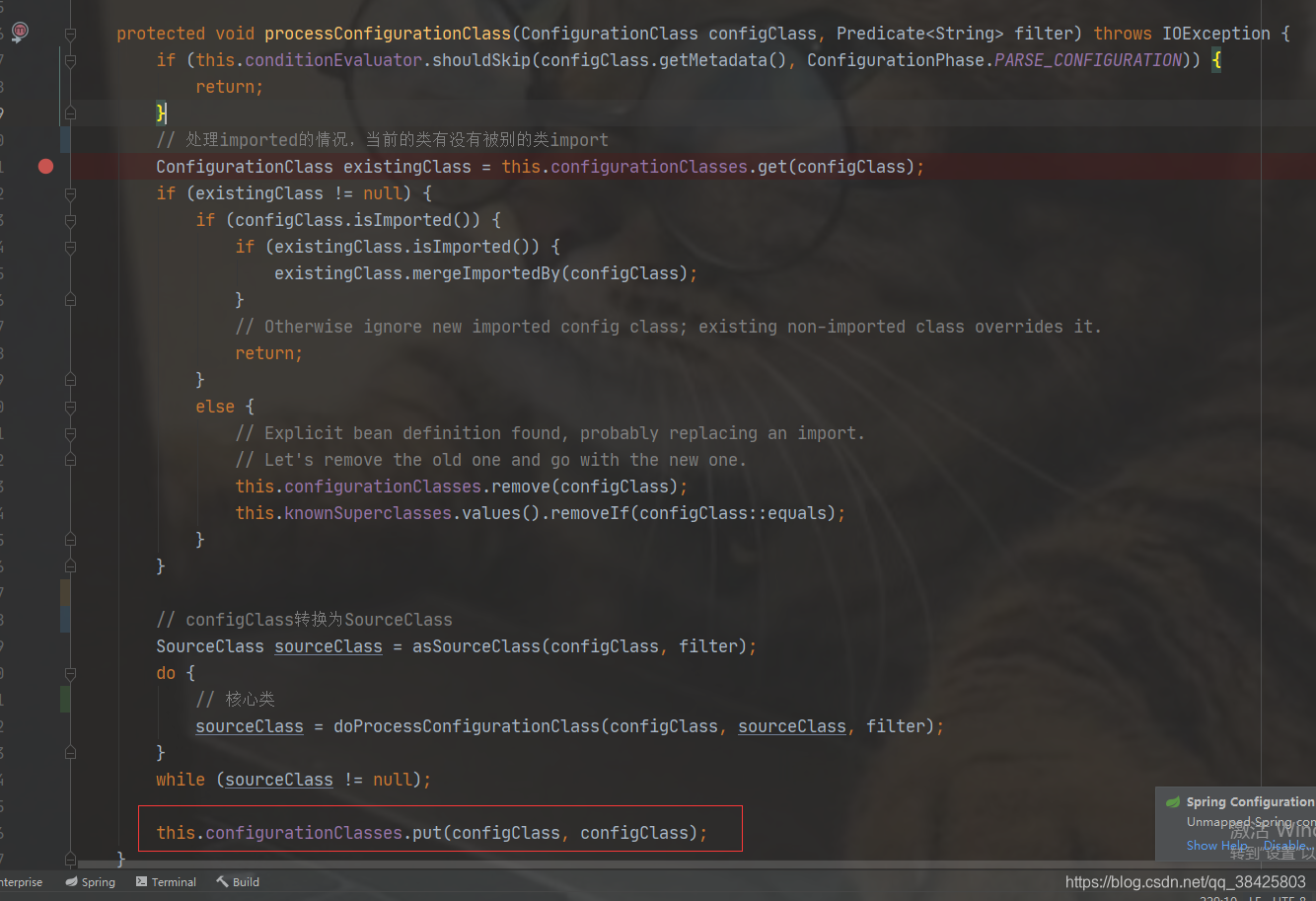Click the knownSuperclasses field reference

[368, 513]
